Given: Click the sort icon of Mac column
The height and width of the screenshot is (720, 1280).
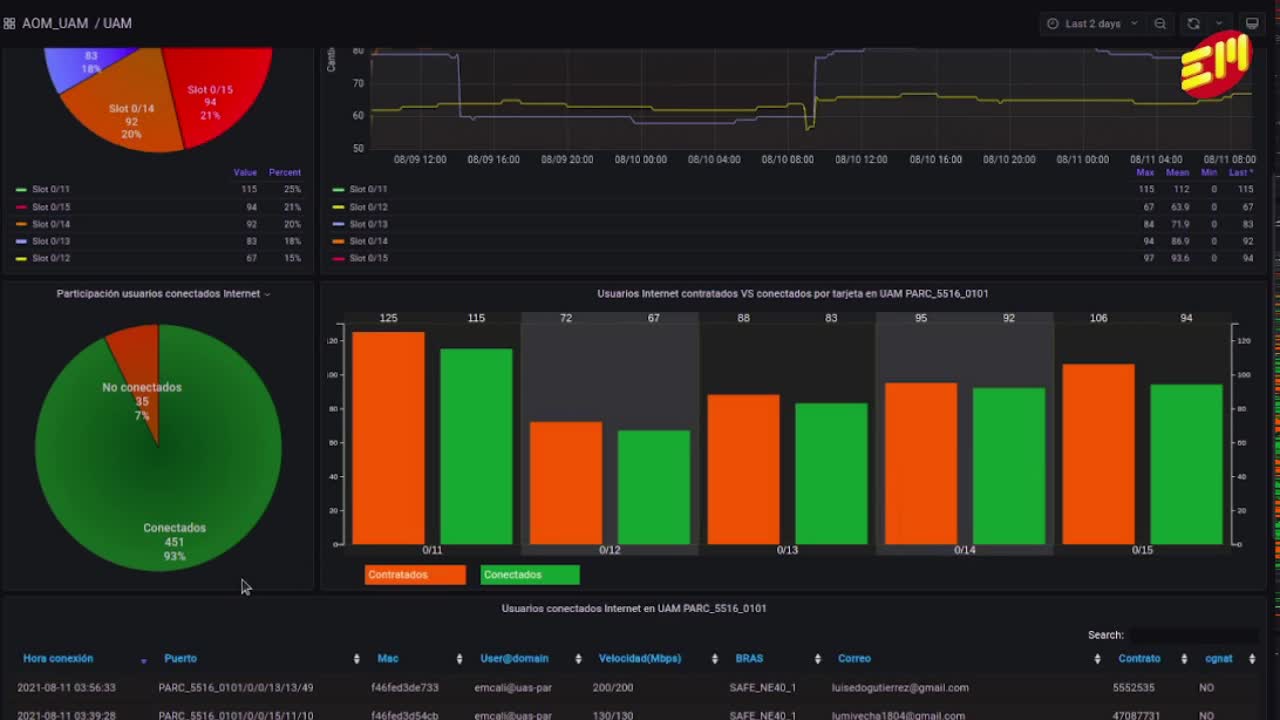Looking at the screenshot, I should coord(459,659).
